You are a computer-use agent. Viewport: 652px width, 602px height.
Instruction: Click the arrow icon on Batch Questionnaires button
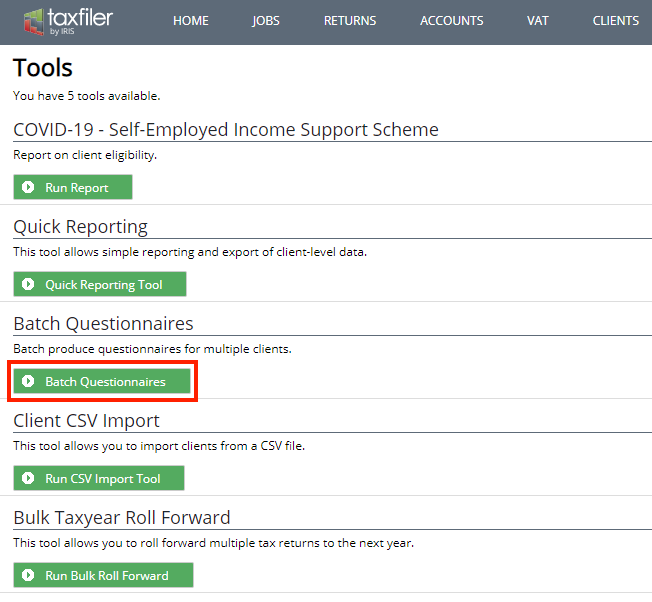28,381
